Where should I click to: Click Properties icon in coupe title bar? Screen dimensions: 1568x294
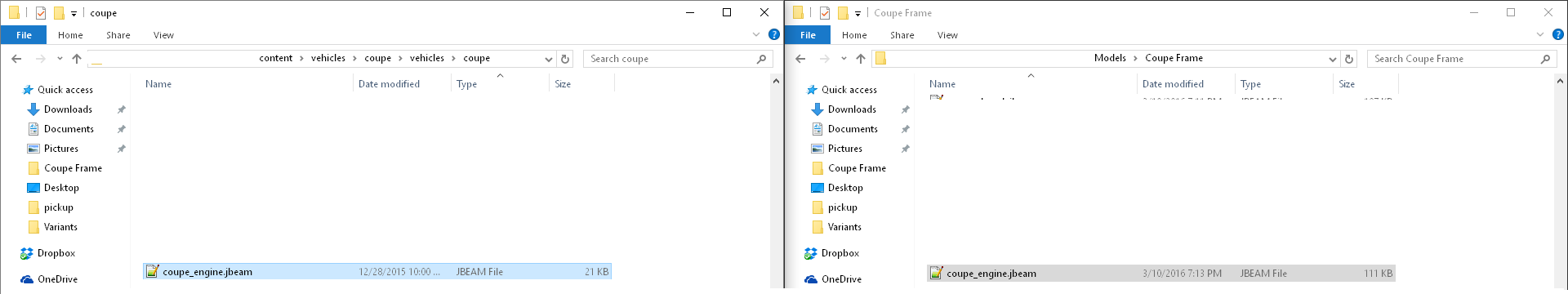click(x=41, y=13)
